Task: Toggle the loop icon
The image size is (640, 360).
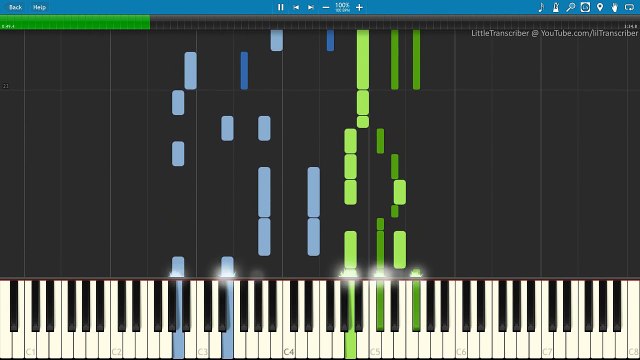Action: click(x=629, y=7)
